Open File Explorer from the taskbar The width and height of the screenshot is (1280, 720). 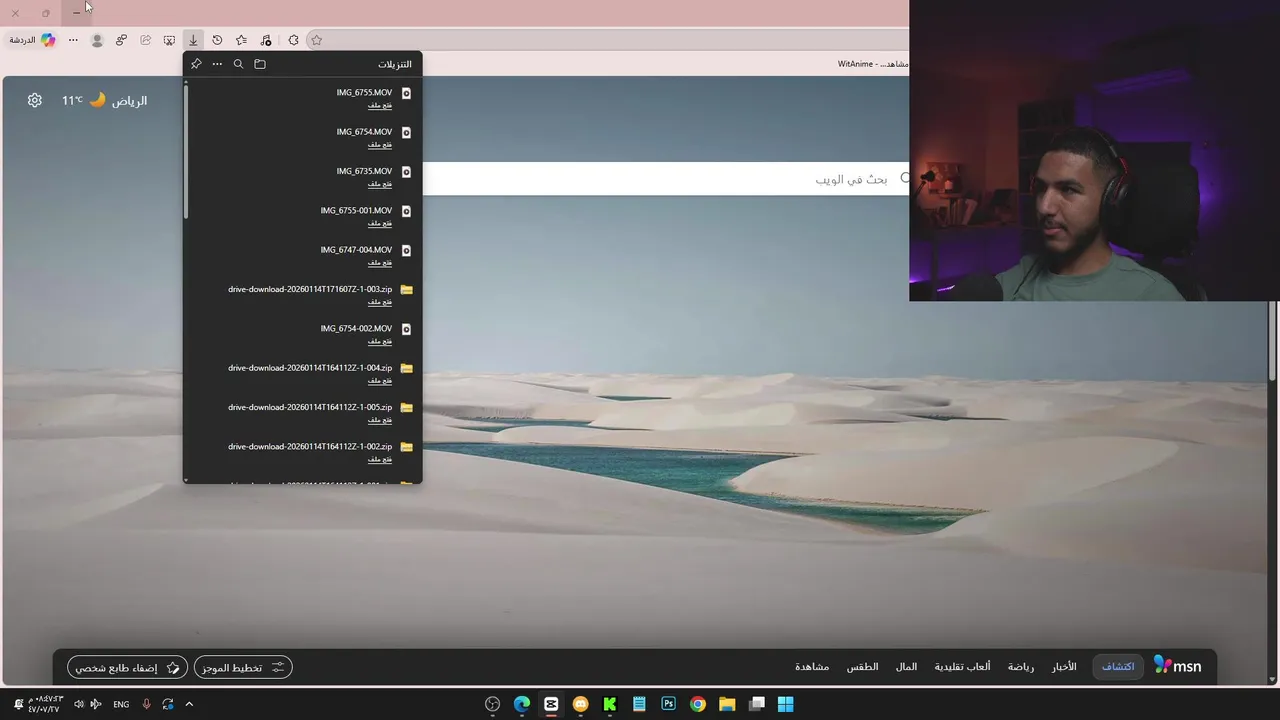point(727,704)
